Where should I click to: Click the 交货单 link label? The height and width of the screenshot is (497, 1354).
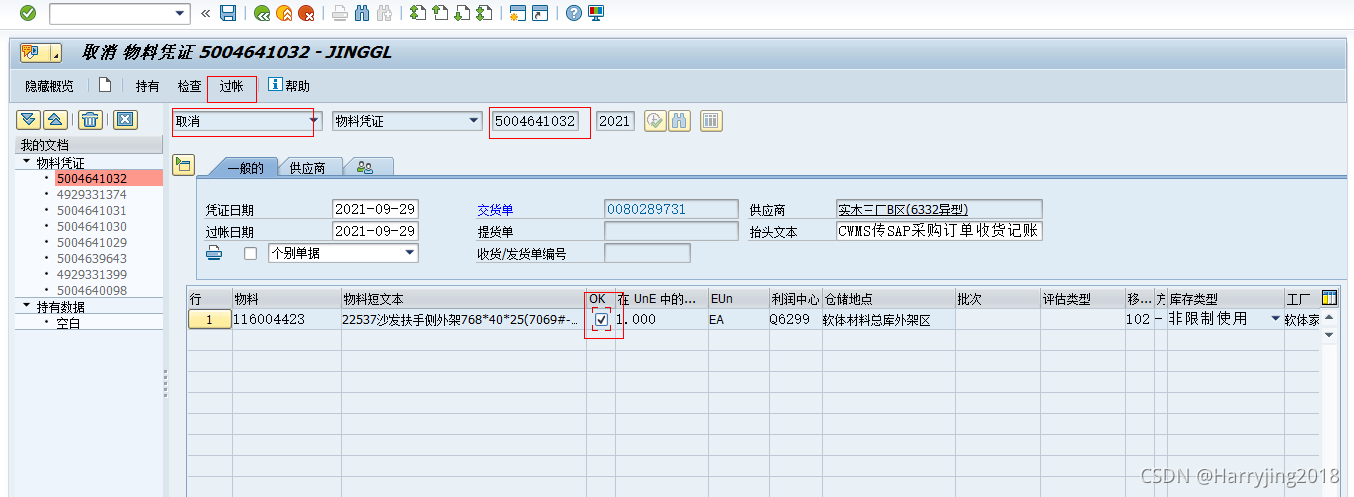(x=495, y=210)
